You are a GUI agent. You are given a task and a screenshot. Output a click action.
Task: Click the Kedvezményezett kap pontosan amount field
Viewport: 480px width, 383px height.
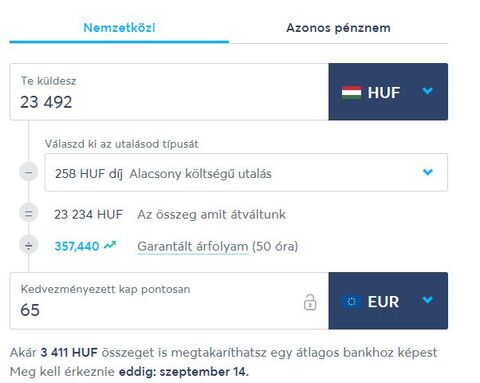click(169, 301)
